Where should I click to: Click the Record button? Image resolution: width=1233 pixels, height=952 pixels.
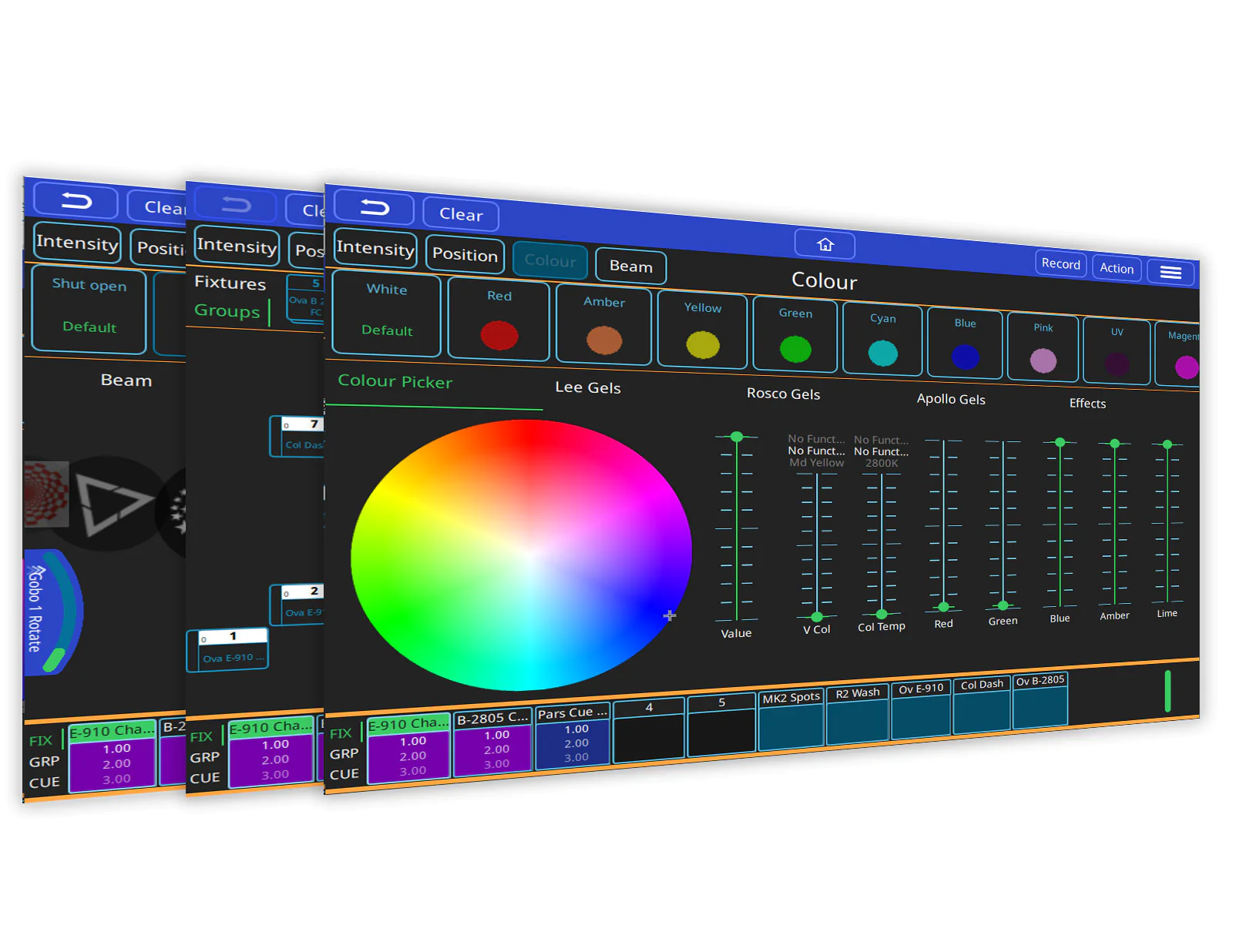(x=1060, y=263)
